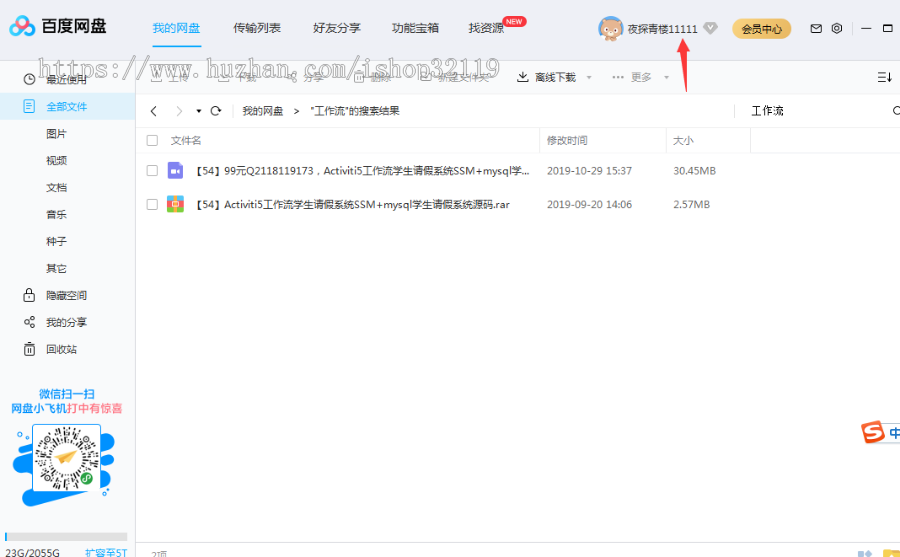
Task: Open the mail messages icon
Action: pyautogui.click(x=816, y=28)
